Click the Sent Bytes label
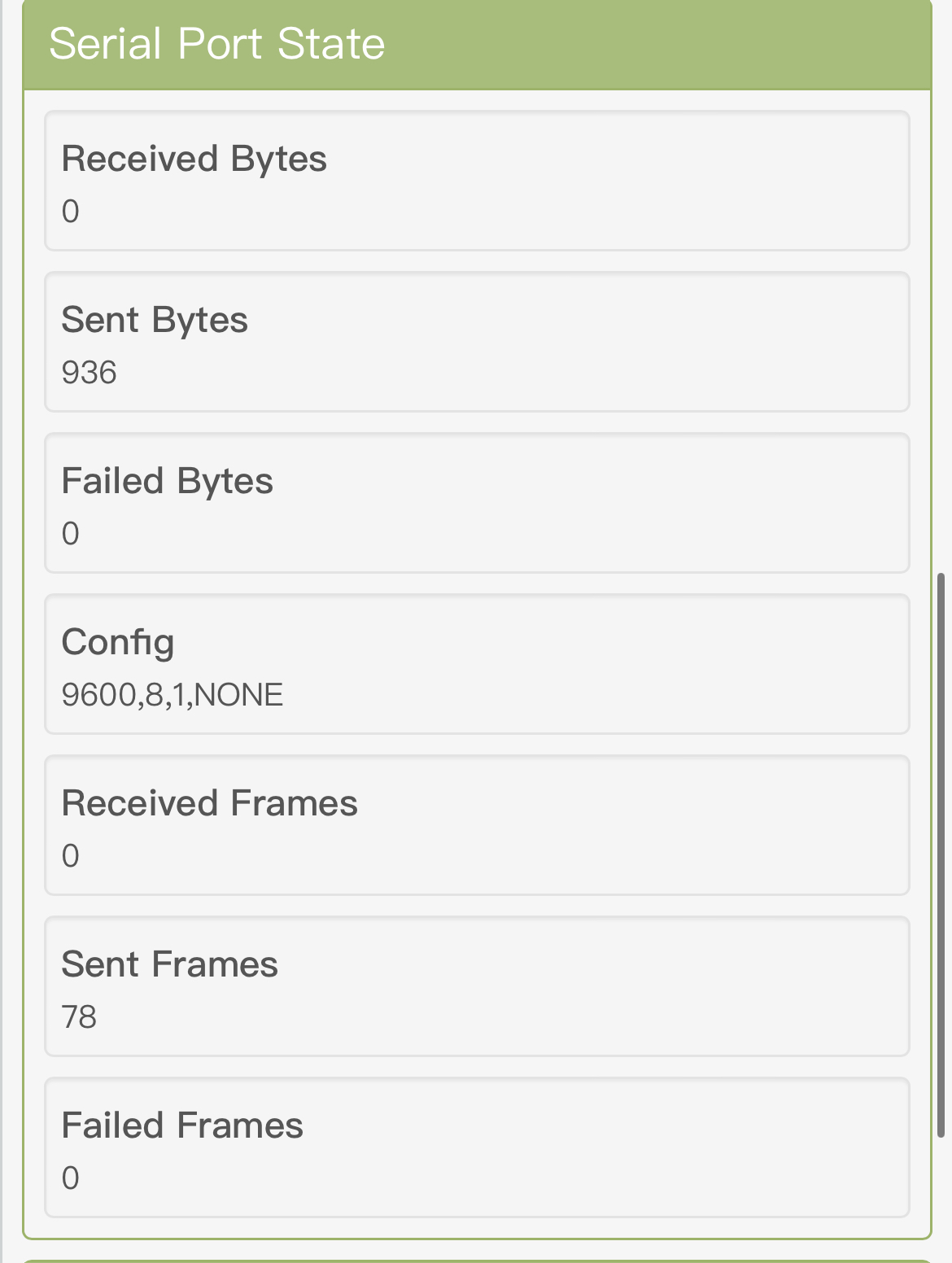The width and height of the screenshot is (952, 1263). point(155,320)
